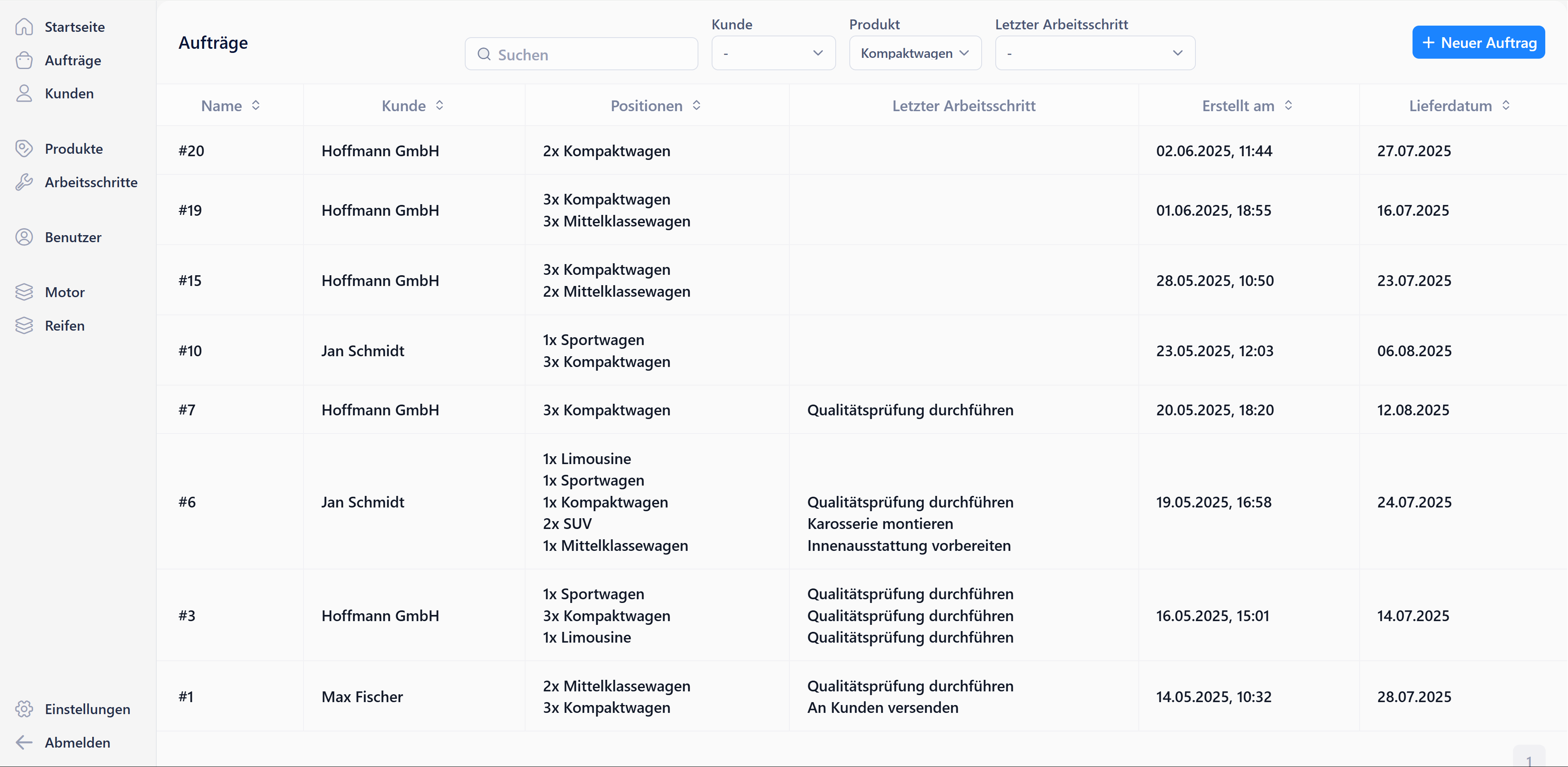Click the Einstellungen gear icon
Screen dimensions: 1568x767
(24, 709)
